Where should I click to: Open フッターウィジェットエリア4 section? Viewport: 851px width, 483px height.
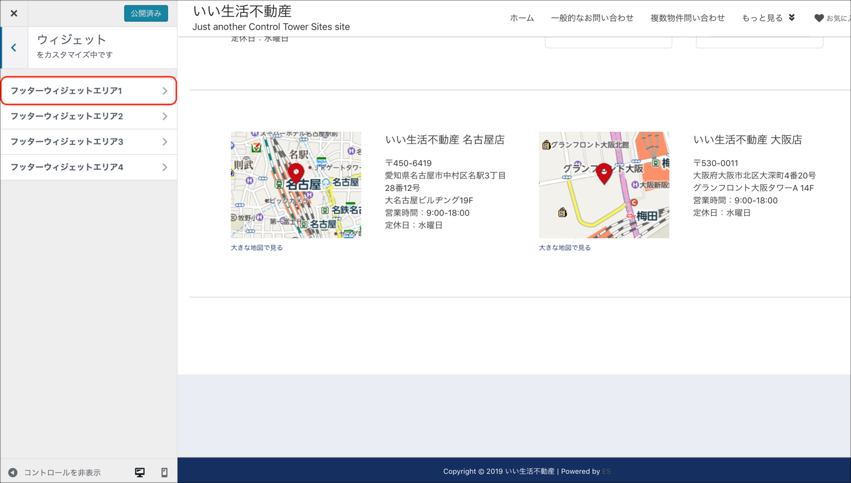coord(88,167)
